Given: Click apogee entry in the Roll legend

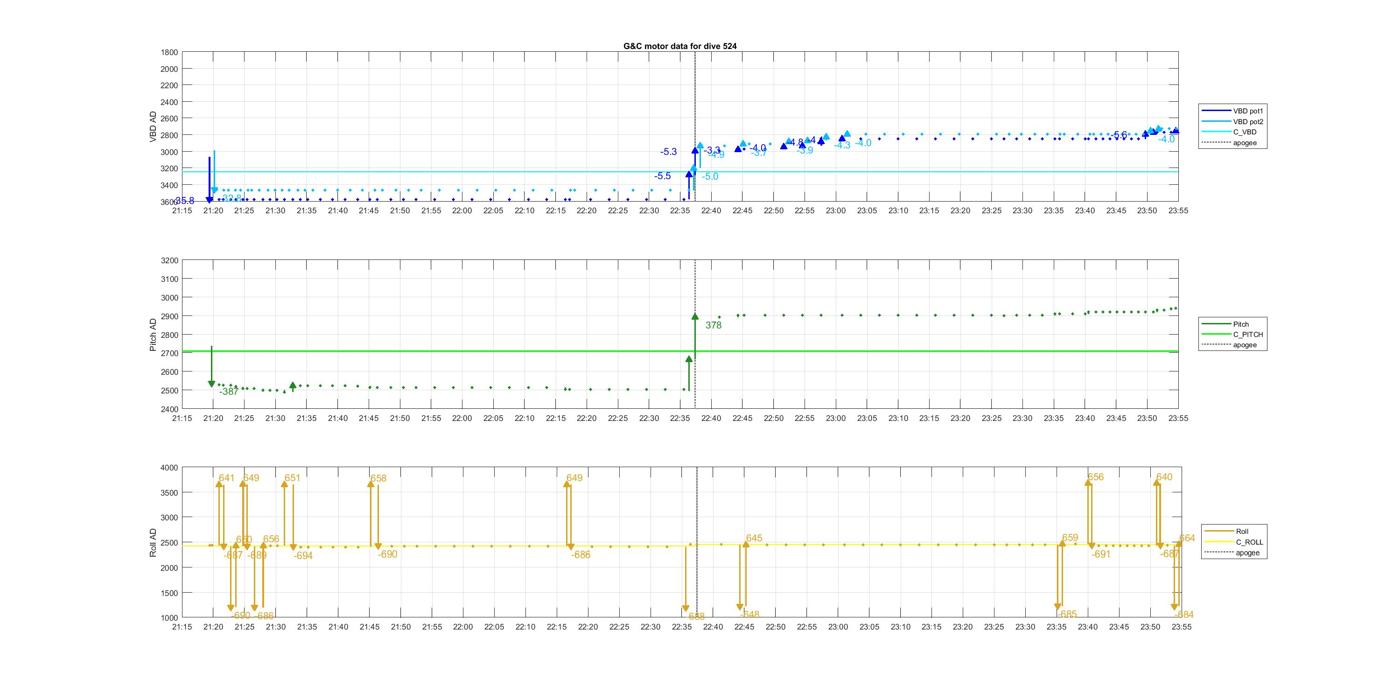Looking at the screenshot, I should pos(1234,552).
